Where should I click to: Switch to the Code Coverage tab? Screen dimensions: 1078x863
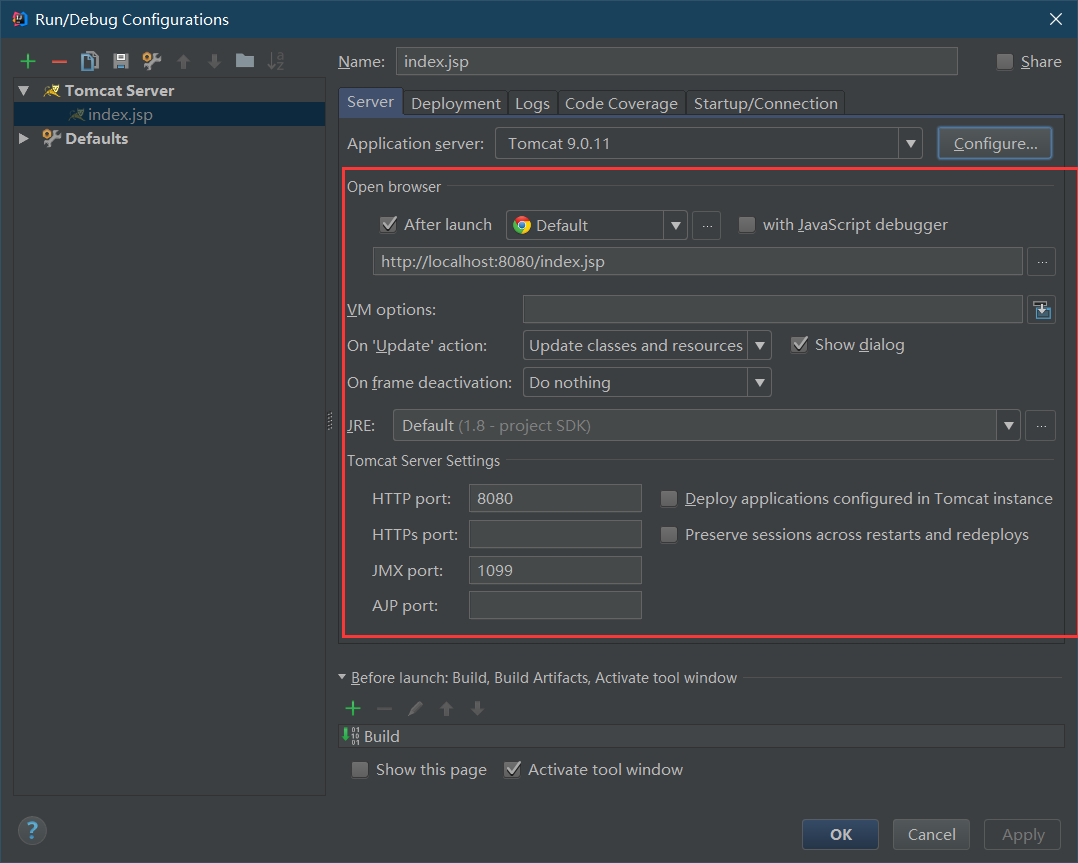[x=622, y=103]
